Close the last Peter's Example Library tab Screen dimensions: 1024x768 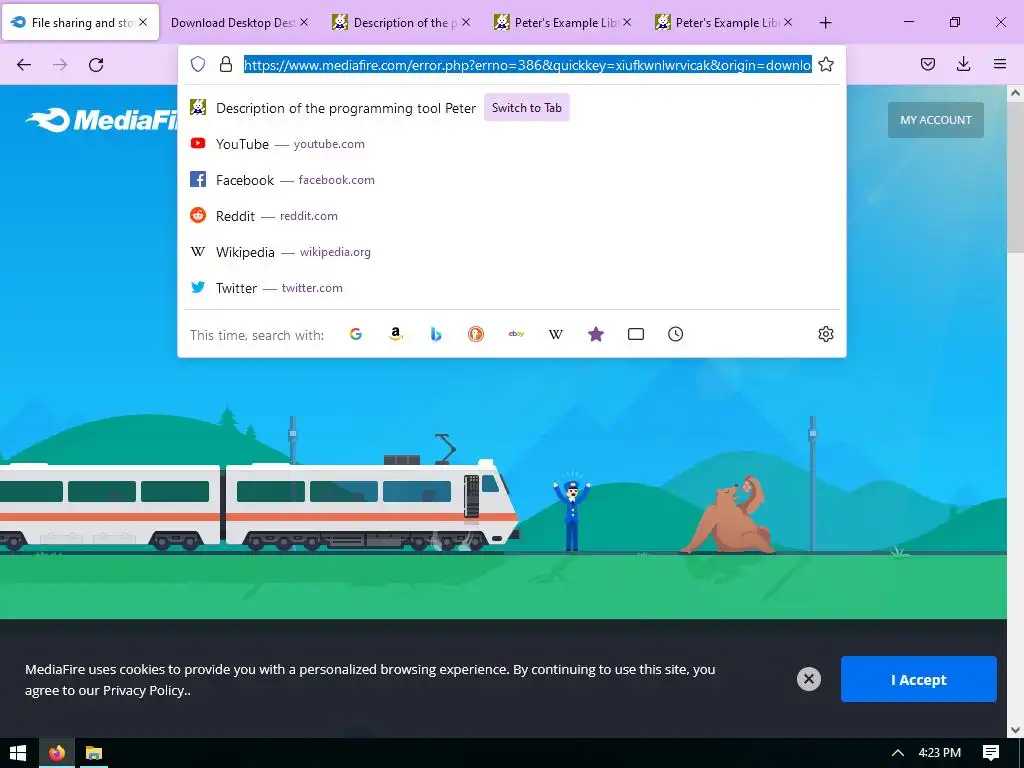[x=788, y=22]
